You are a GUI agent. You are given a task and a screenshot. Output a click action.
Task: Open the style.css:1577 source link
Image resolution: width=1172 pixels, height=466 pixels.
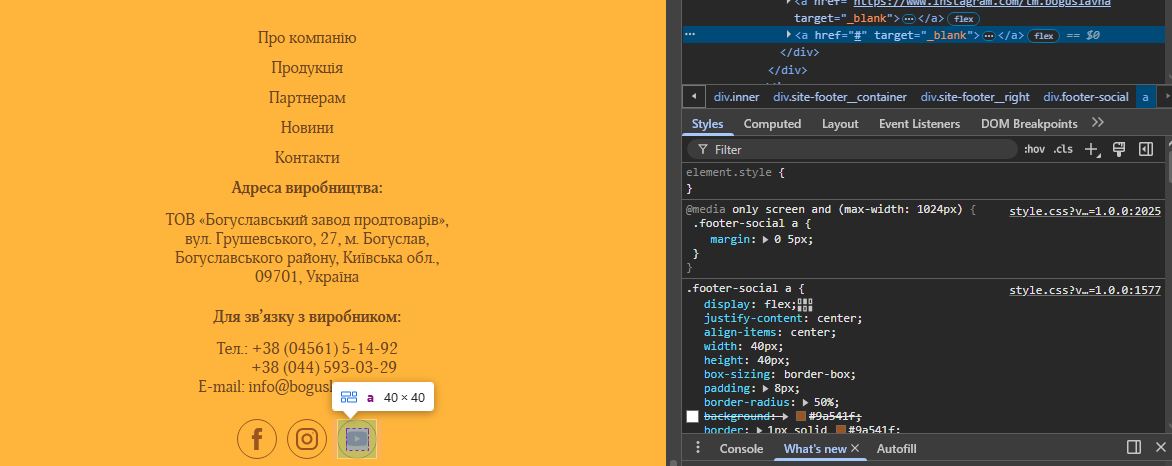(x=1085, y=290)
